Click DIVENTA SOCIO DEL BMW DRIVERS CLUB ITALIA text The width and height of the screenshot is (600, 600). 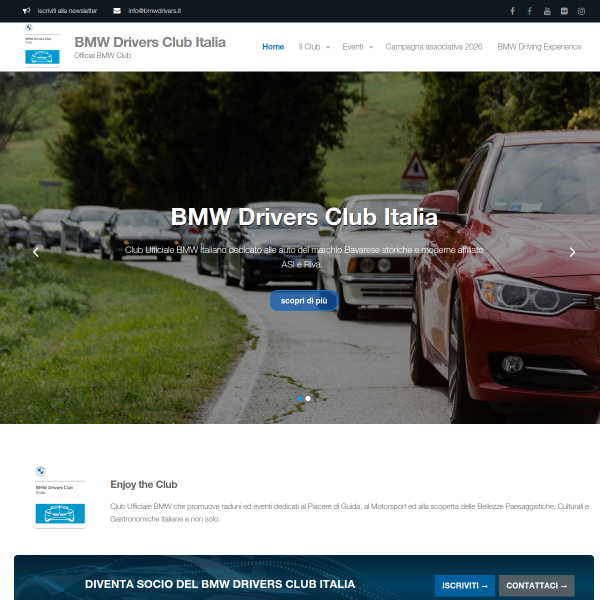click(x=220, y=584)
